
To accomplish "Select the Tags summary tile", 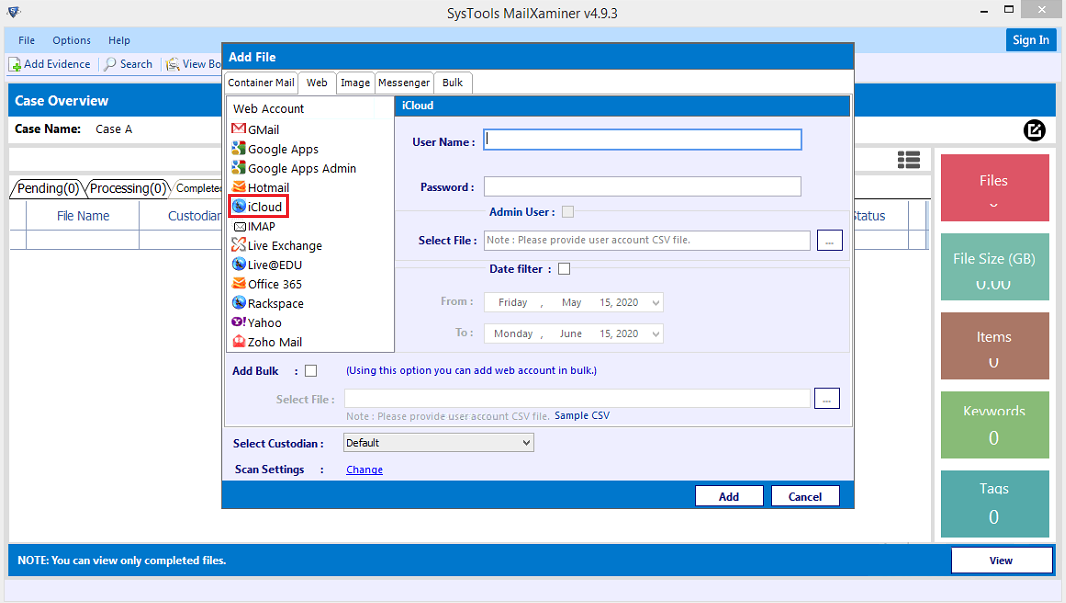I will click(995, 504).
